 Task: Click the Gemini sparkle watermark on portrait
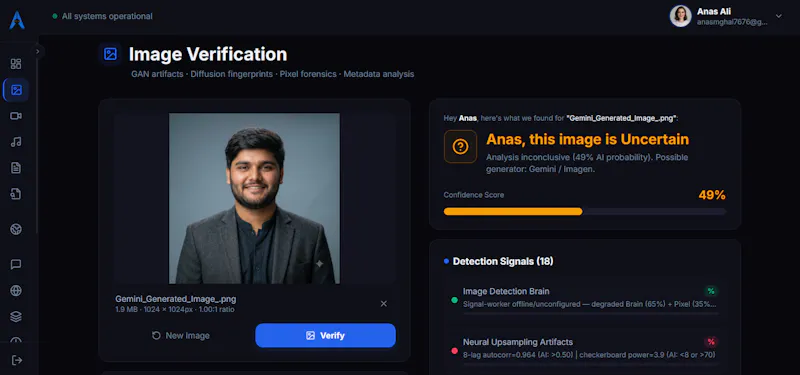[319, 264]
